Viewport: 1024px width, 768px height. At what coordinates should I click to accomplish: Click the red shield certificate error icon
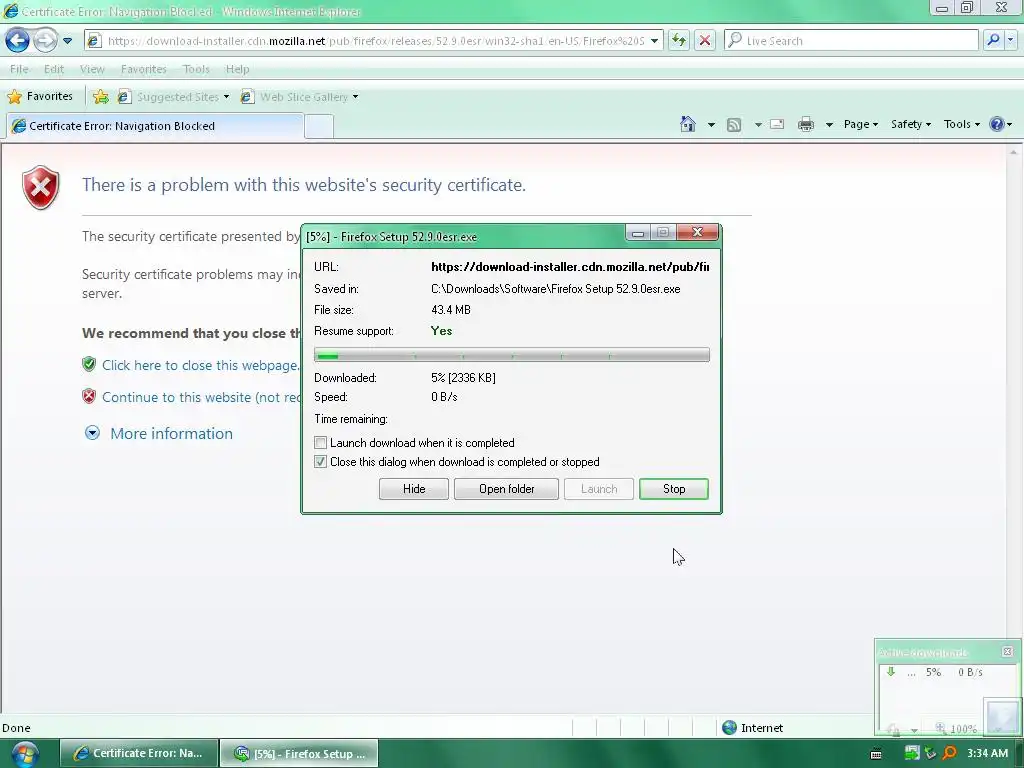[40, 187]
